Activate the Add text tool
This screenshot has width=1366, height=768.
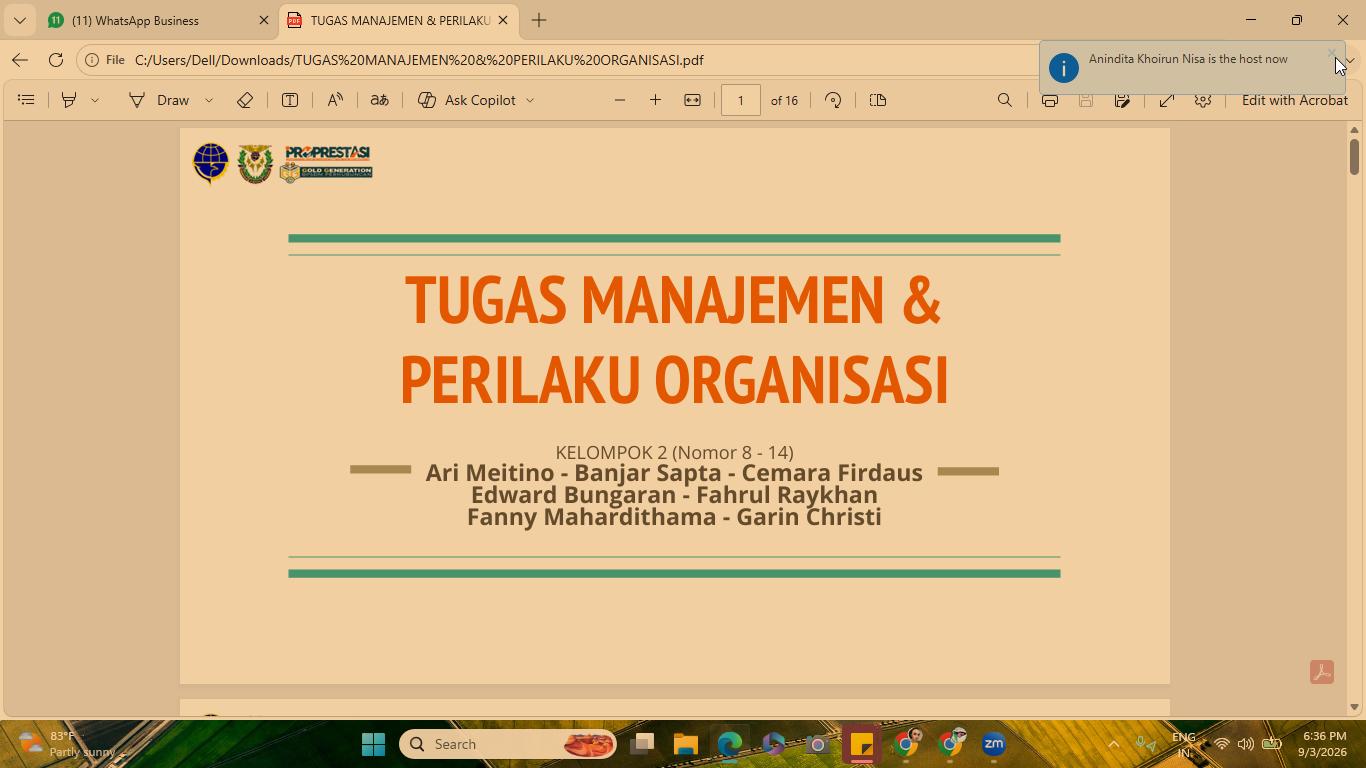coord(290,100)
